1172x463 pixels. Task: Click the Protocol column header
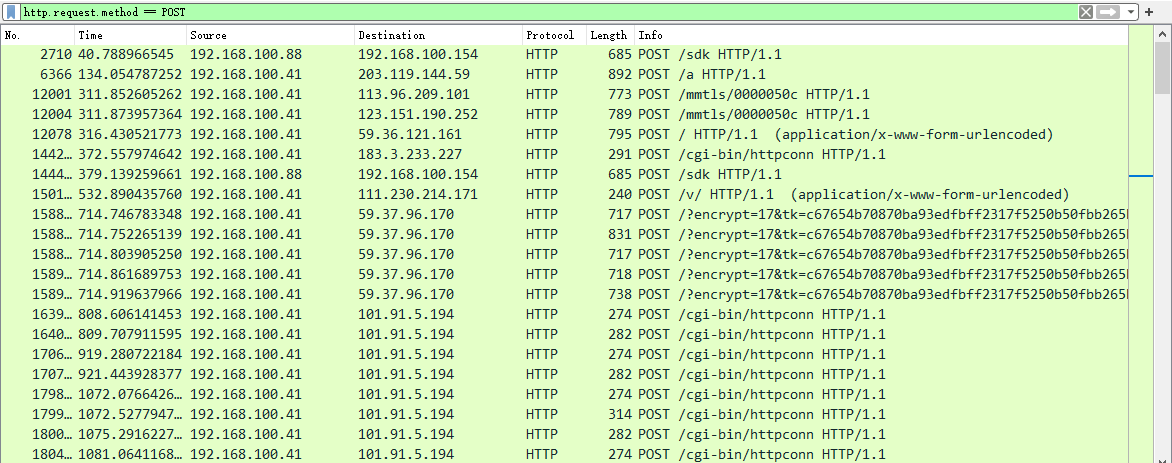tap(553, 35)
